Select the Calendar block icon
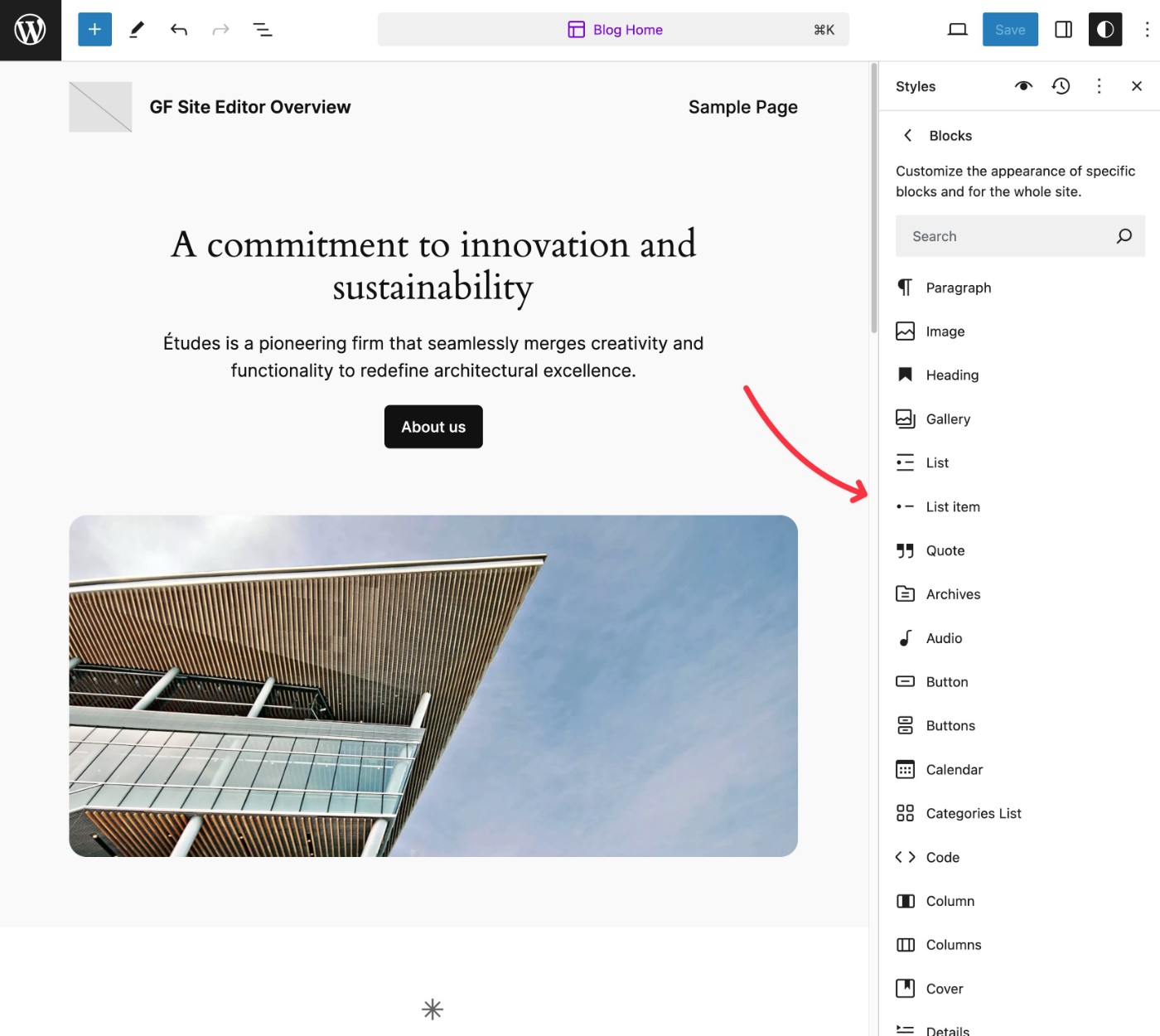1160x1036 pixels. pos(906,770)
